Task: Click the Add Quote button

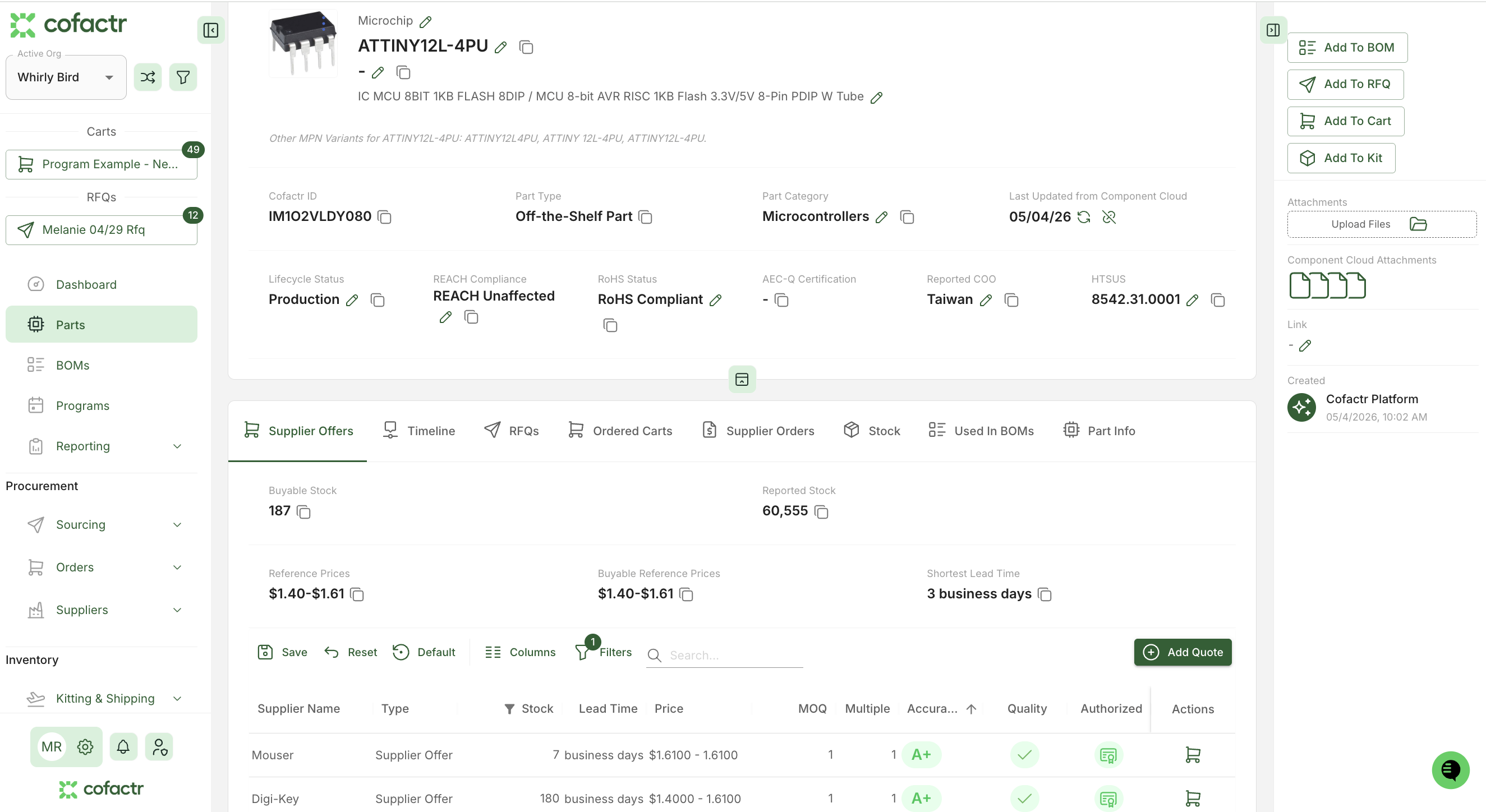Action: 1183,653
